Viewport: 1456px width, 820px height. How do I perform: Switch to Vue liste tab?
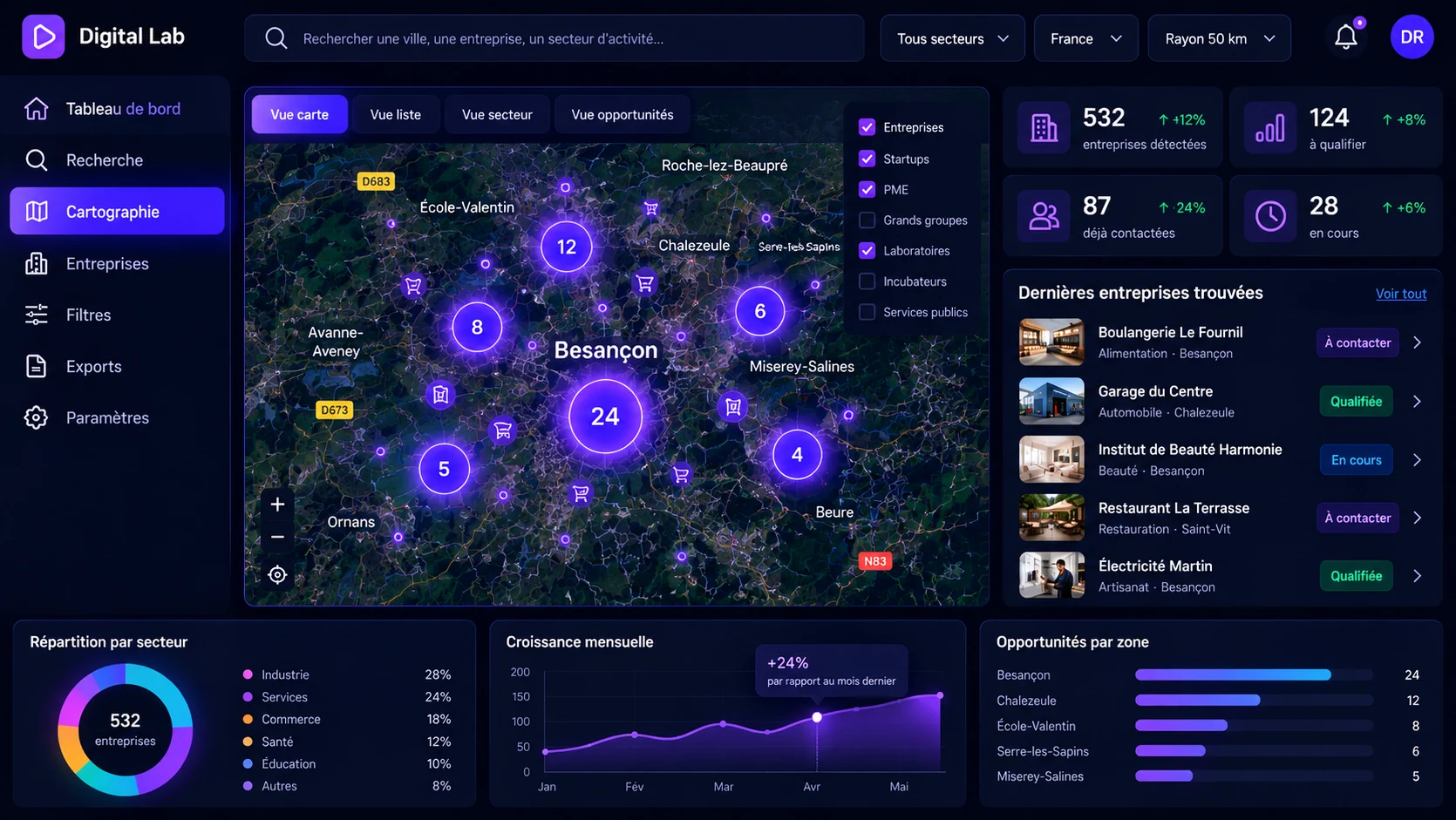396,114
